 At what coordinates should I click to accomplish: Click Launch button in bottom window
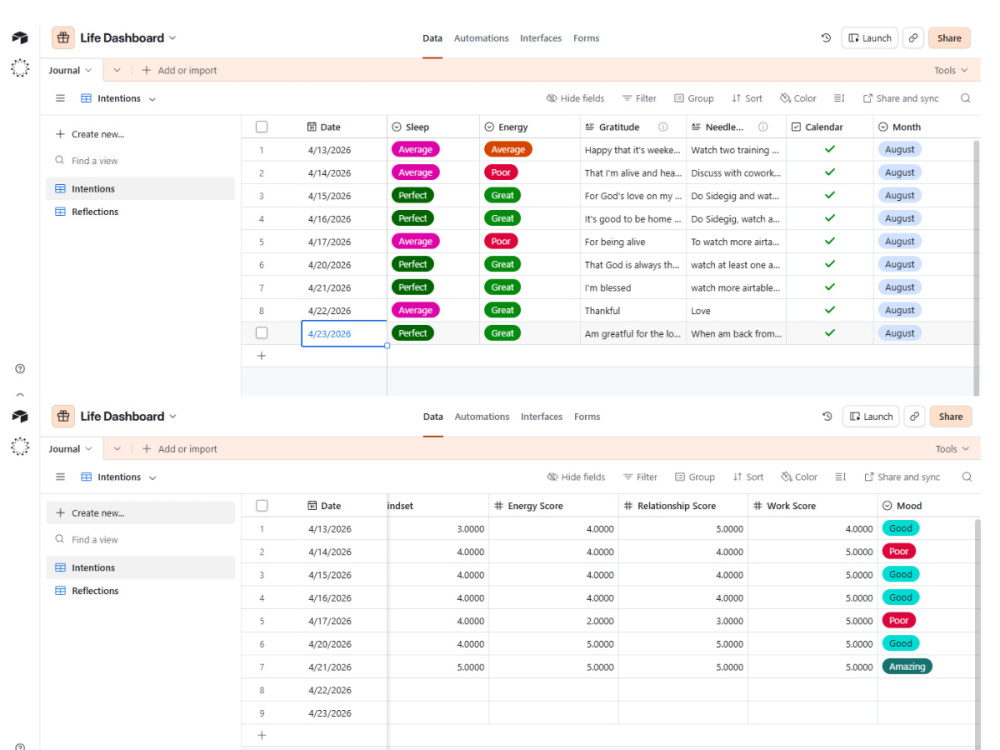[871, 416]
